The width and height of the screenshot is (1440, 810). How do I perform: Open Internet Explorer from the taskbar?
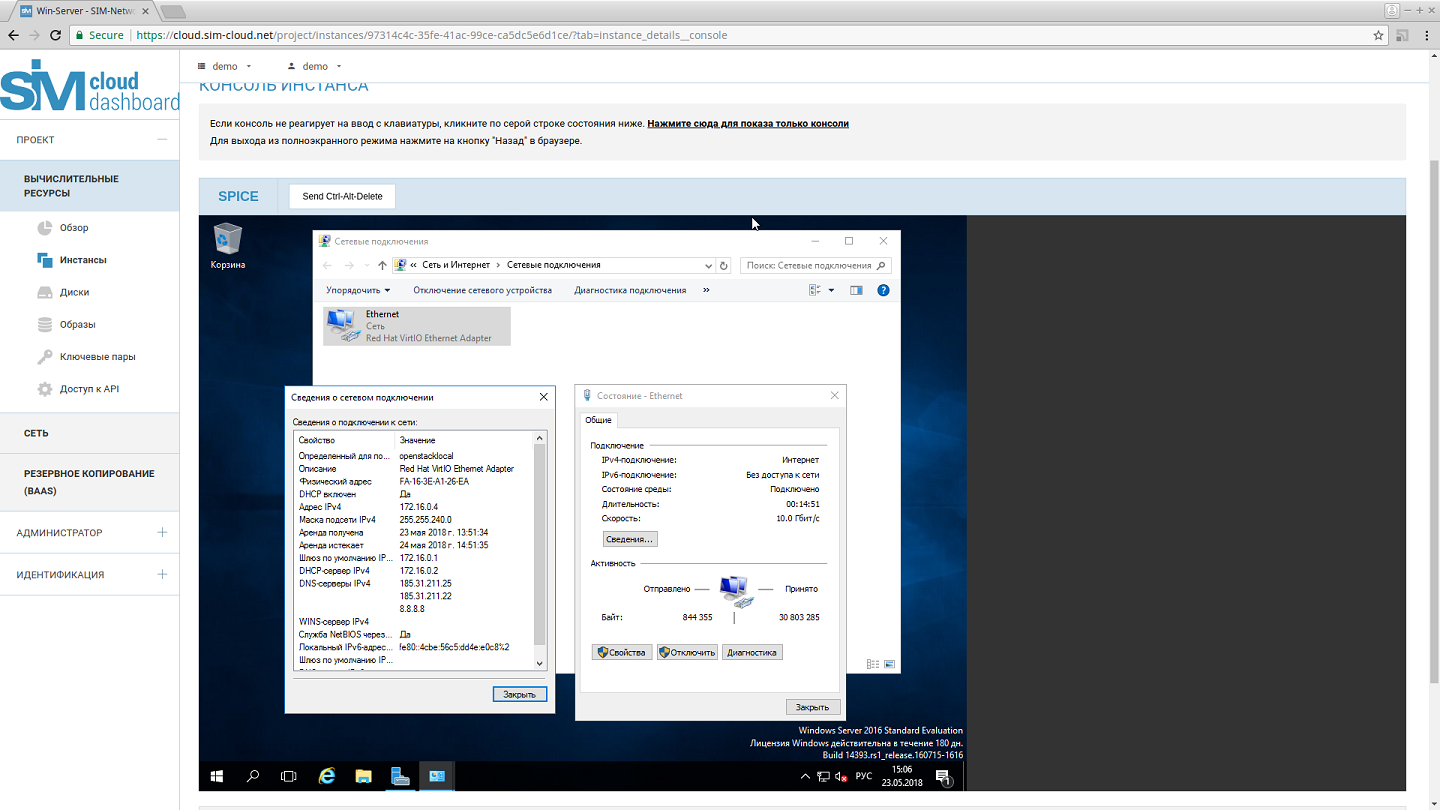326,776
